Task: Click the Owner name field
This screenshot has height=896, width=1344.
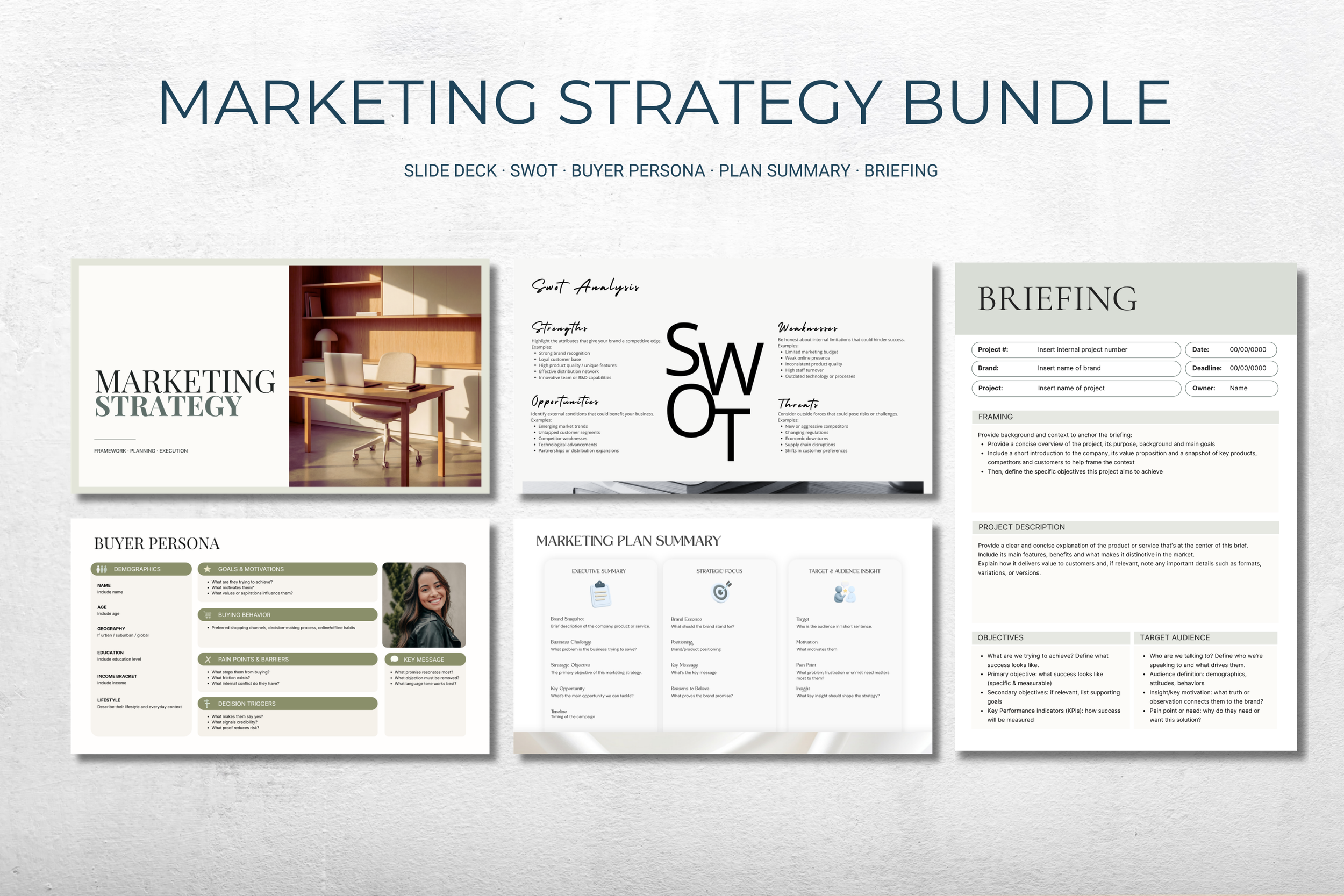Action: (x=1232, y=388)
